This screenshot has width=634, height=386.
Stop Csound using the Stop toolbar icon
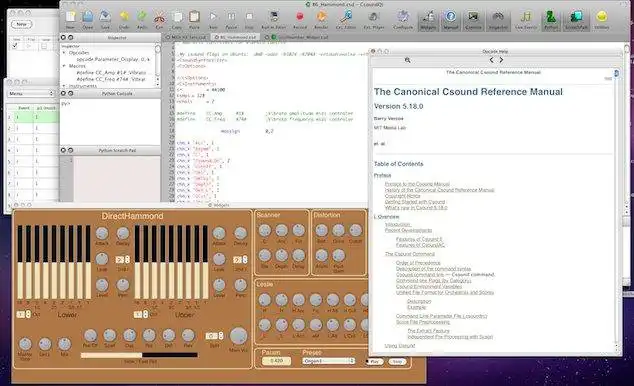tap(249, 19)
